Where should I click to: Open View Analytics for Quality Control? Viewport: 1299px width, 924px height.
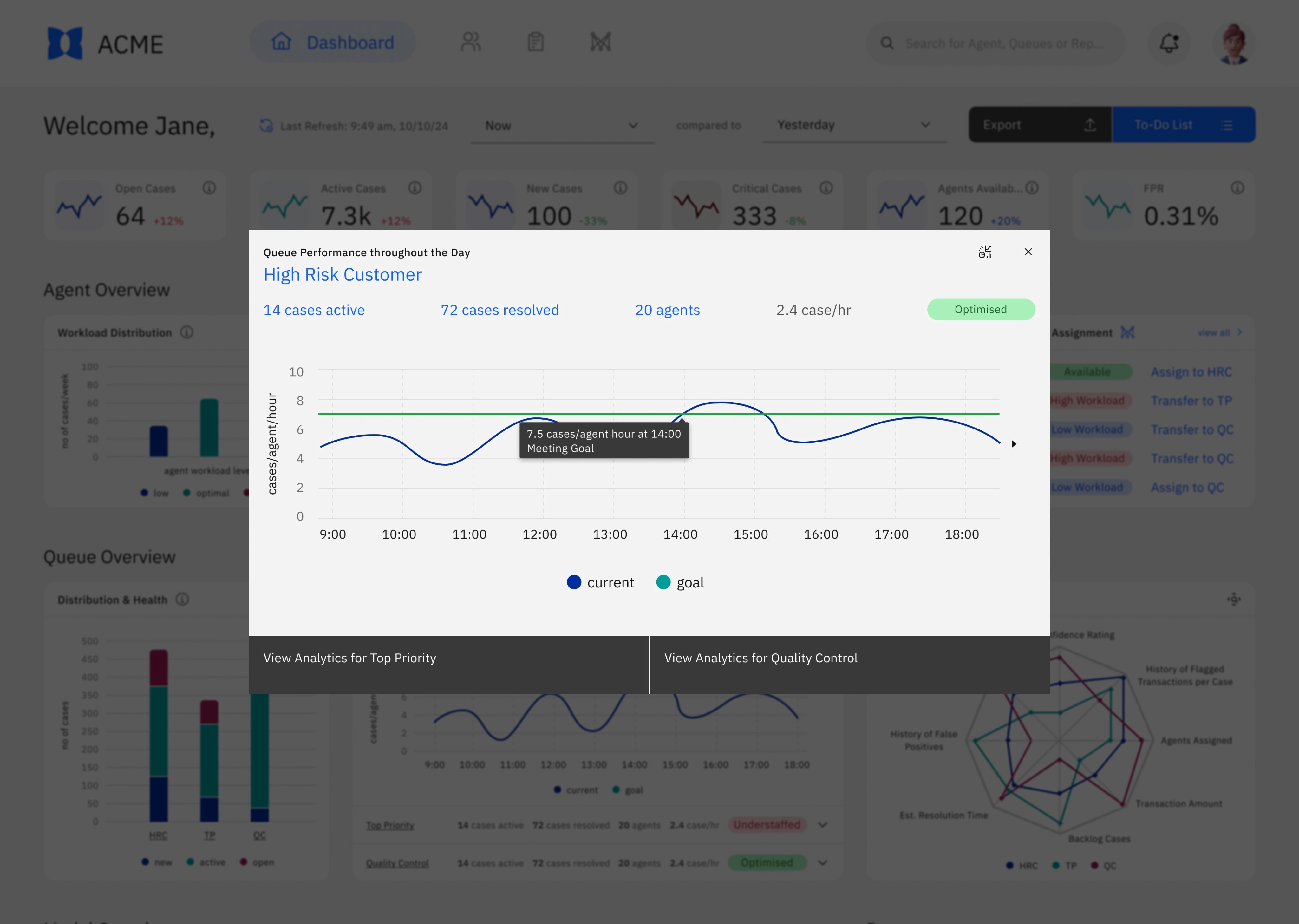tap(850, 665)
